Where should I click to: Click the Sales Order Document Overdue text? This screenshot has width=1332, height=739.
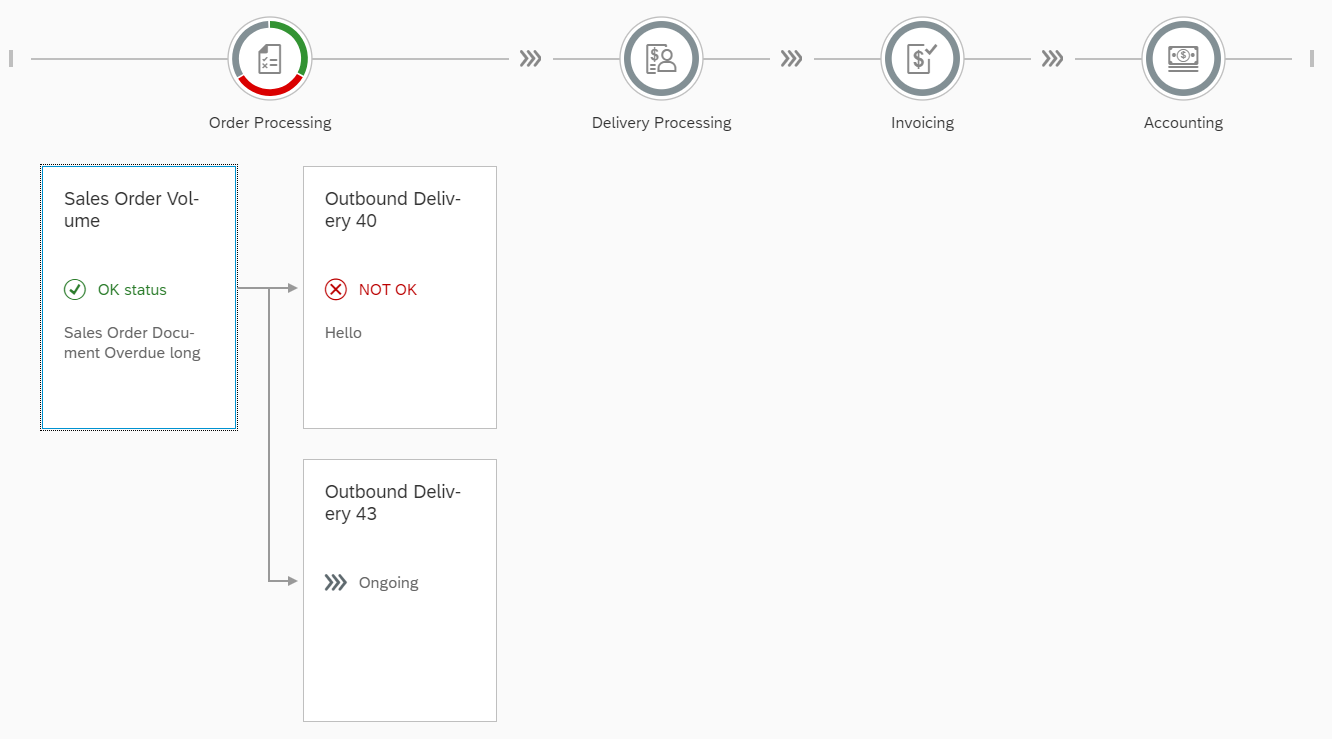[x=132, y=343]
